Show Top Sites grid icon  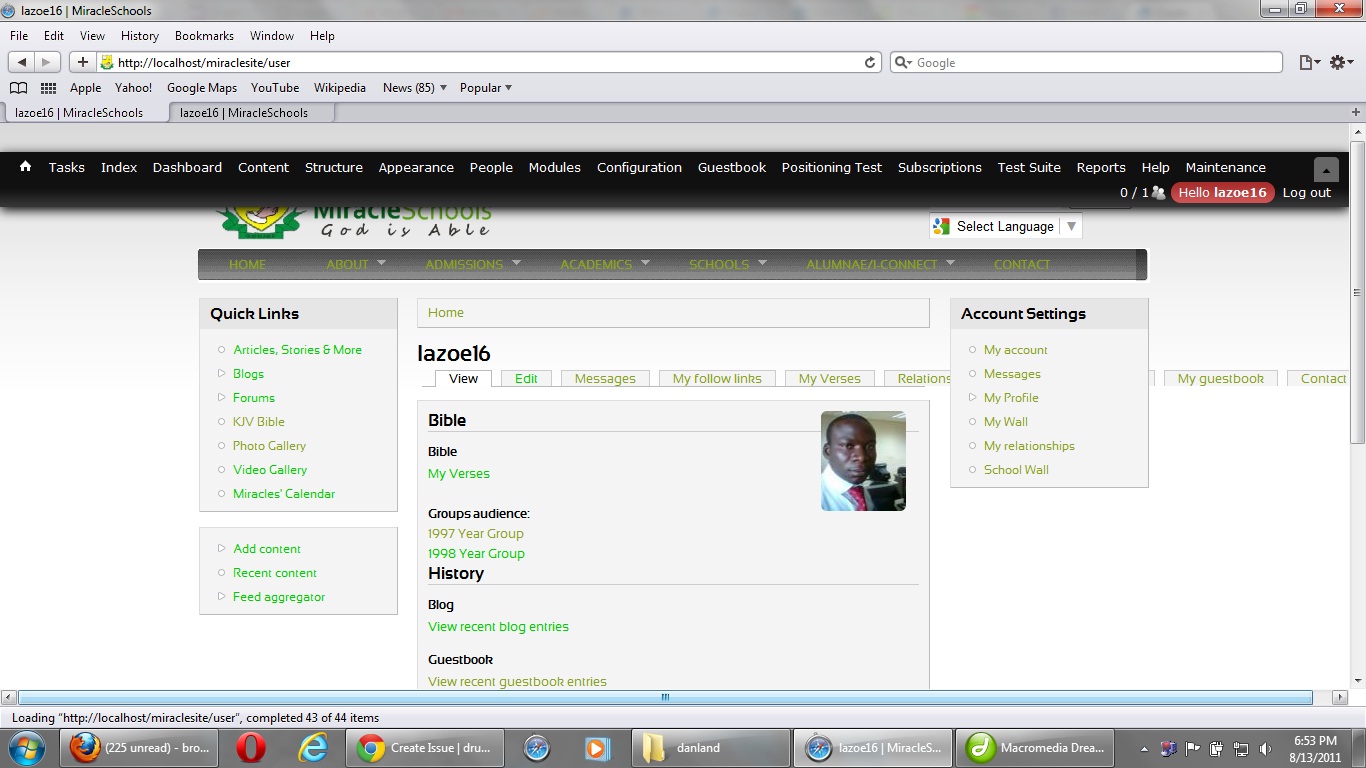point(48,88)
